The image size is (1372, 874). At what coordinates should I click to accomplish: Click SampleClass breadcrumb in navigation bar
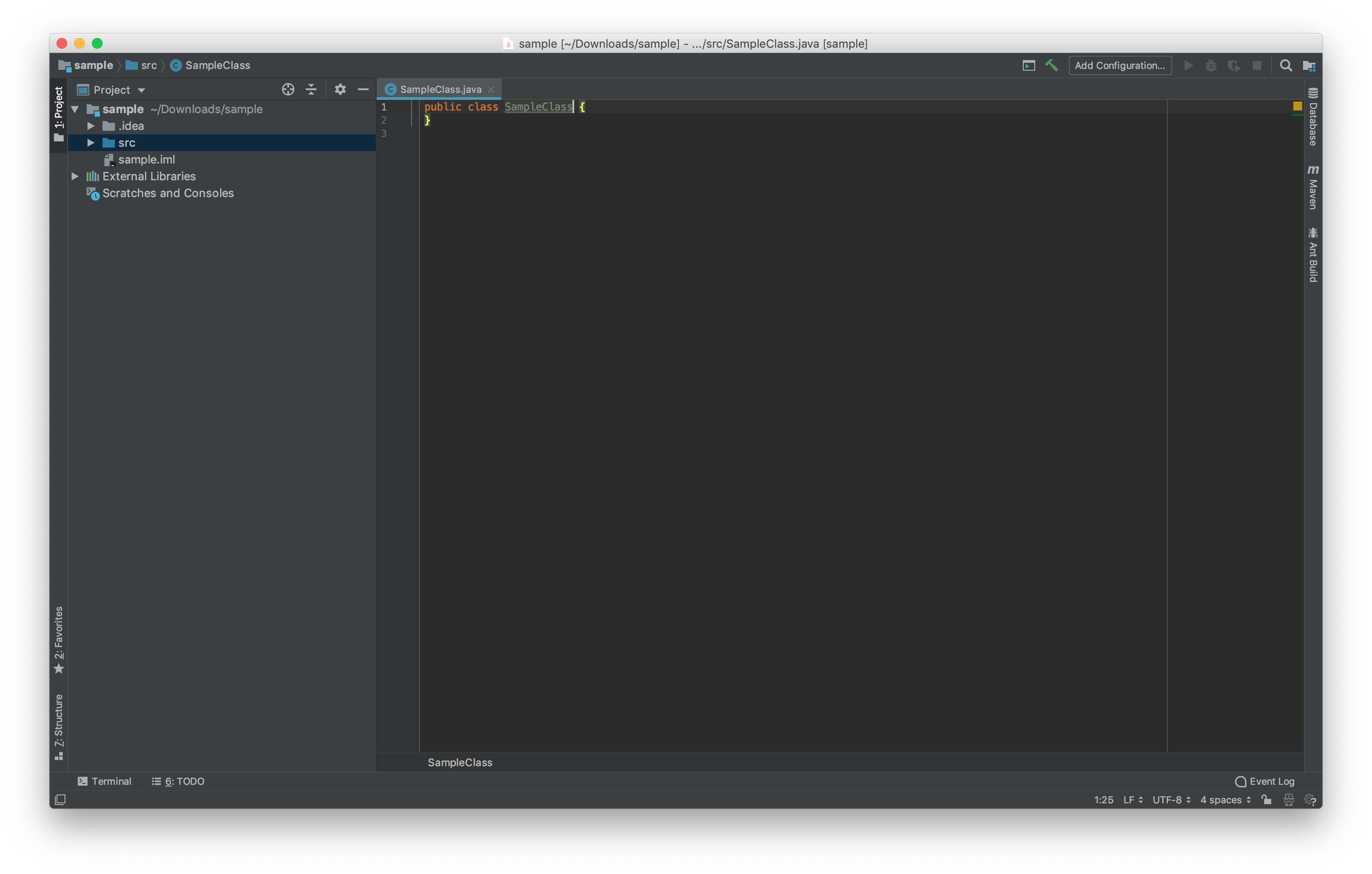coord(210,65)
